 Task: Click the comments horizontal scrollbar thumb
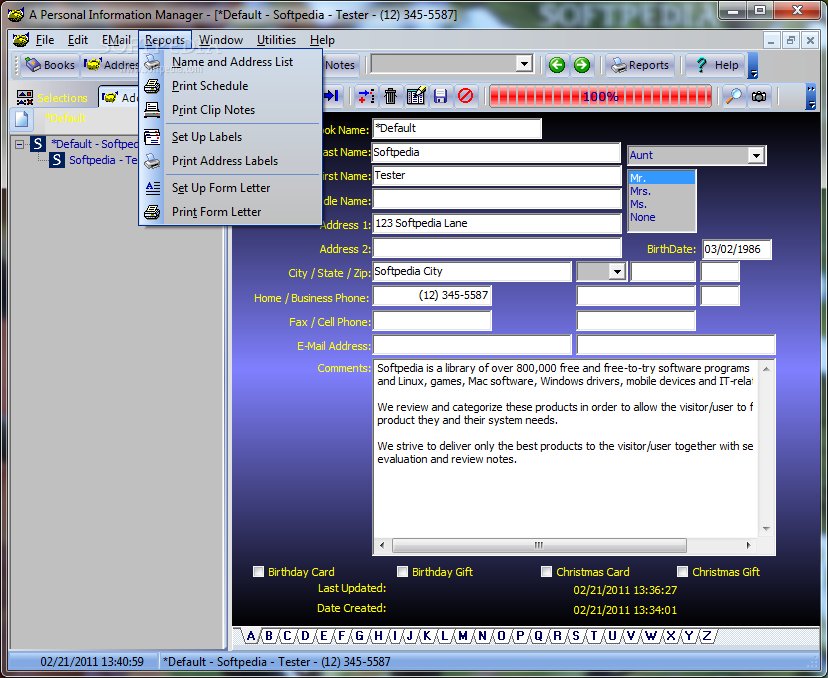coord(539,545)
